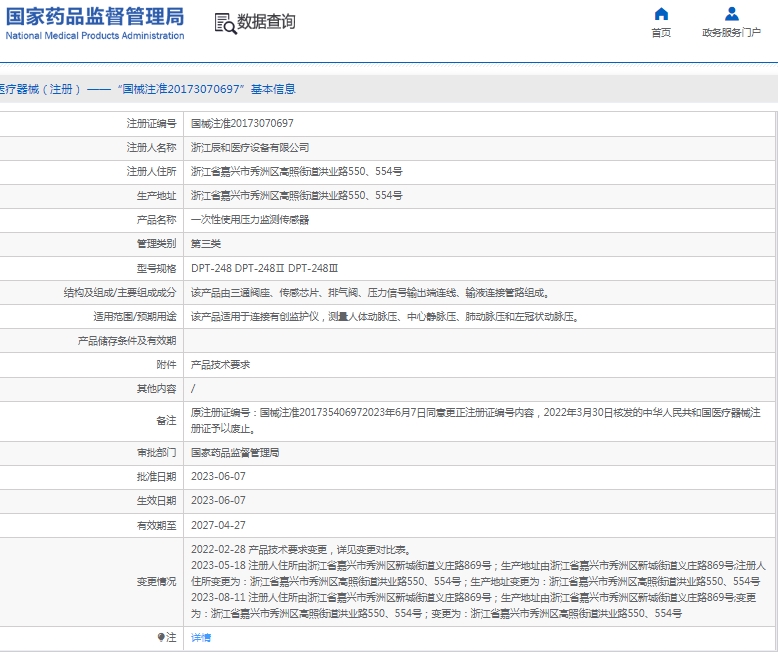
Task: Click the 型号规格 row label
Action: click(x=156, y=268)
